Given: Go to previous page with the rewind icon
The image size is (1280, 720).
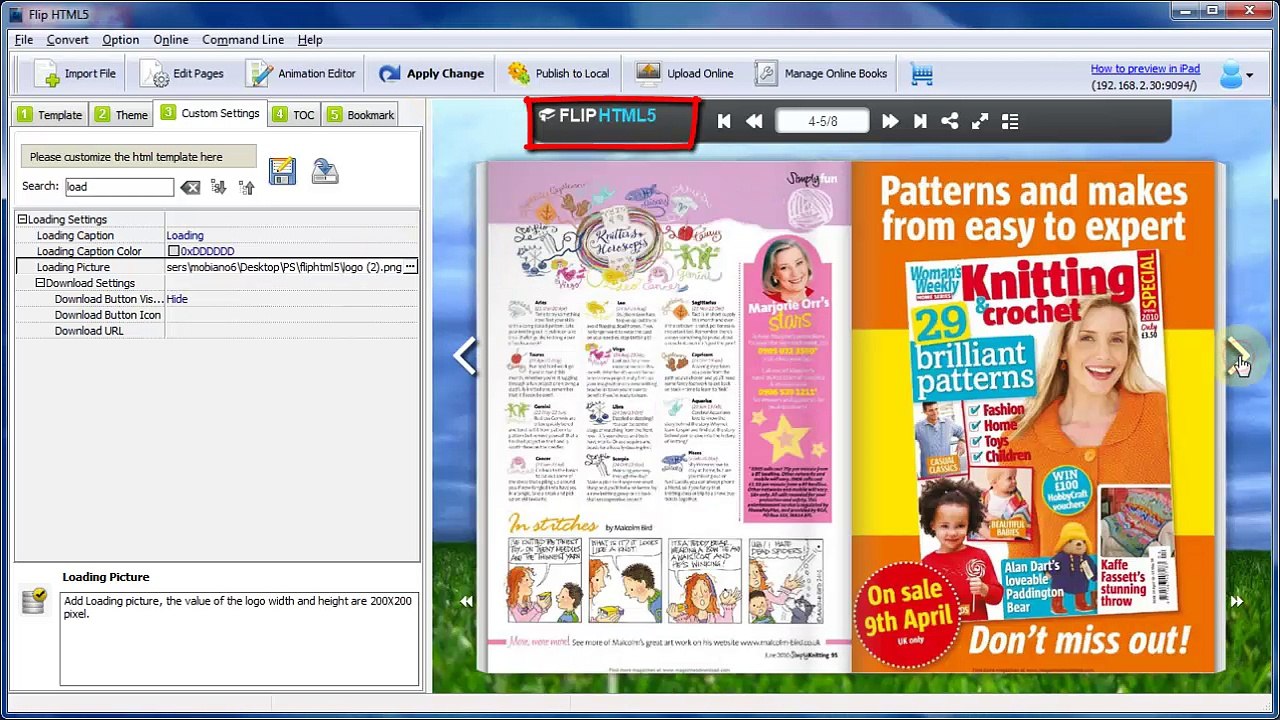Looking at the screenshot, I should (x=754, y=121).
